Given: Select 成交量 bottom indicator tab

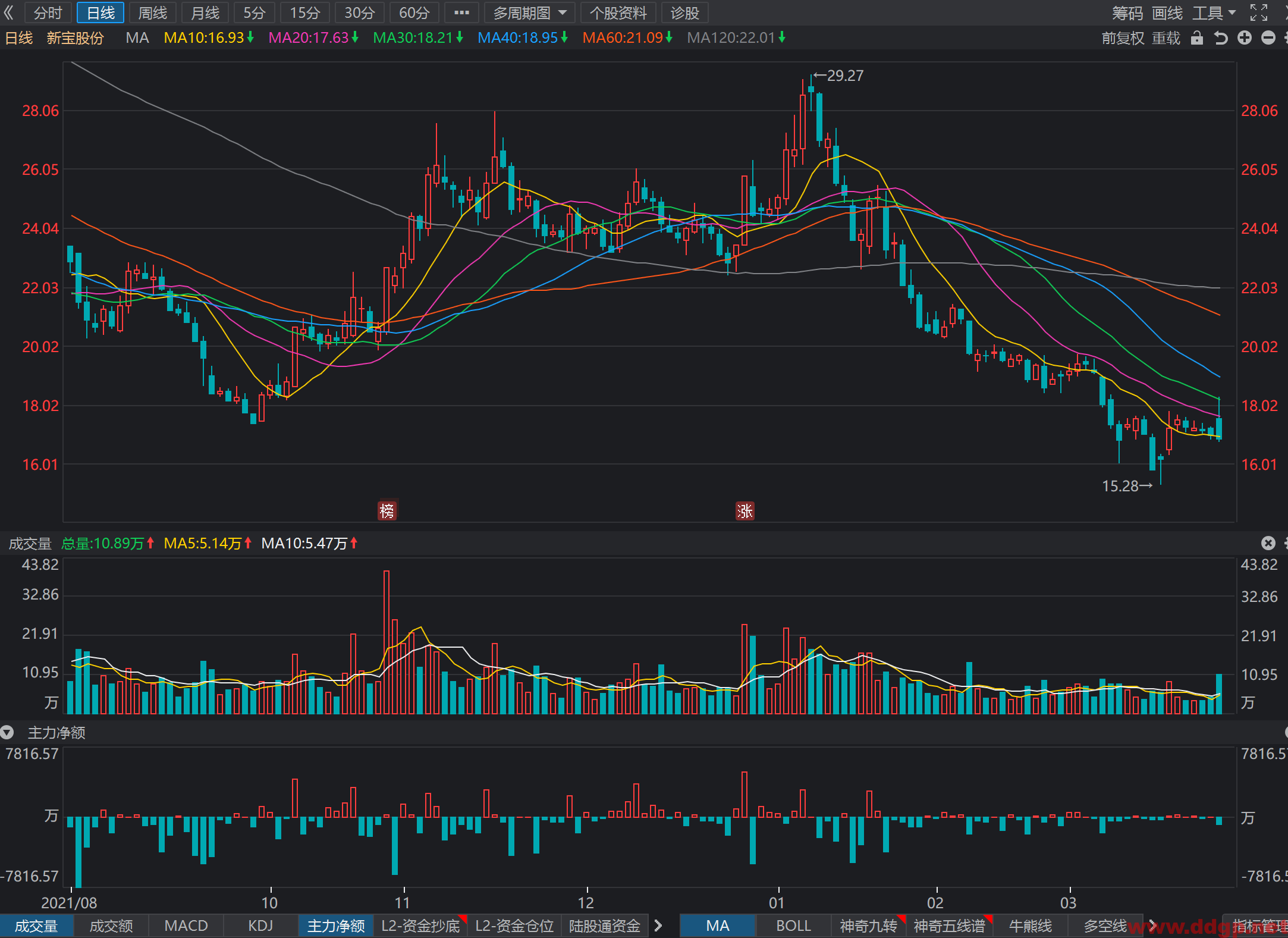Looking at the screenshot, I should pos(36,926).
